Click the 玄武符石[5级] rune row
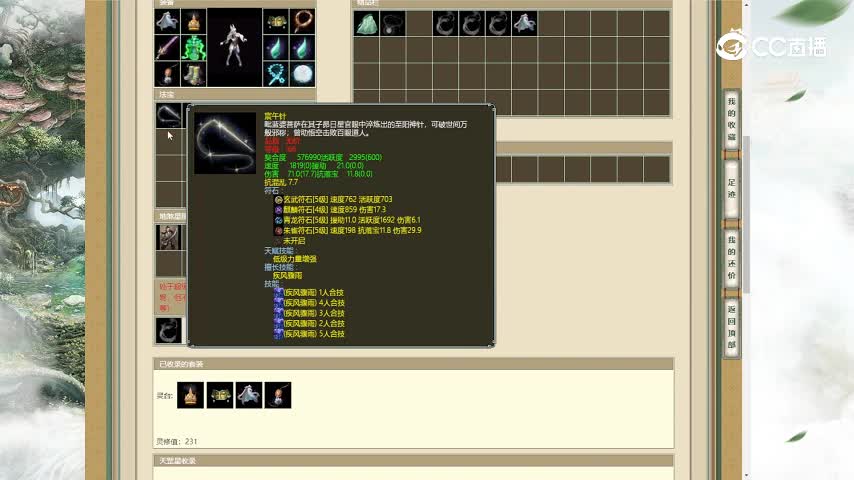The width and height of the screenshot is (854, 480). click(x=333, y=199)
